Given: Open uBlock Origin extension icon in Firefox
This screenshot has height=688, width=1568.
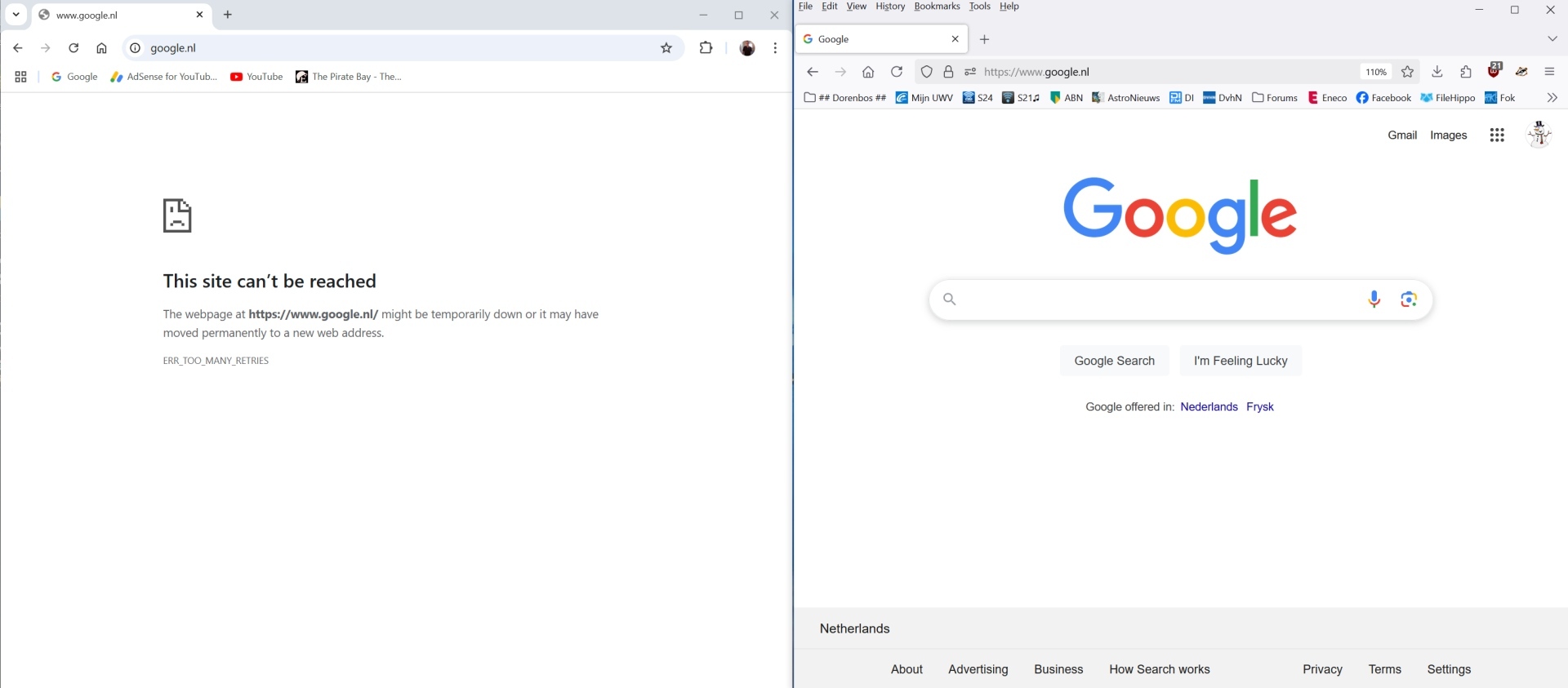Looking at the screenshot, I should point(1495,70).
